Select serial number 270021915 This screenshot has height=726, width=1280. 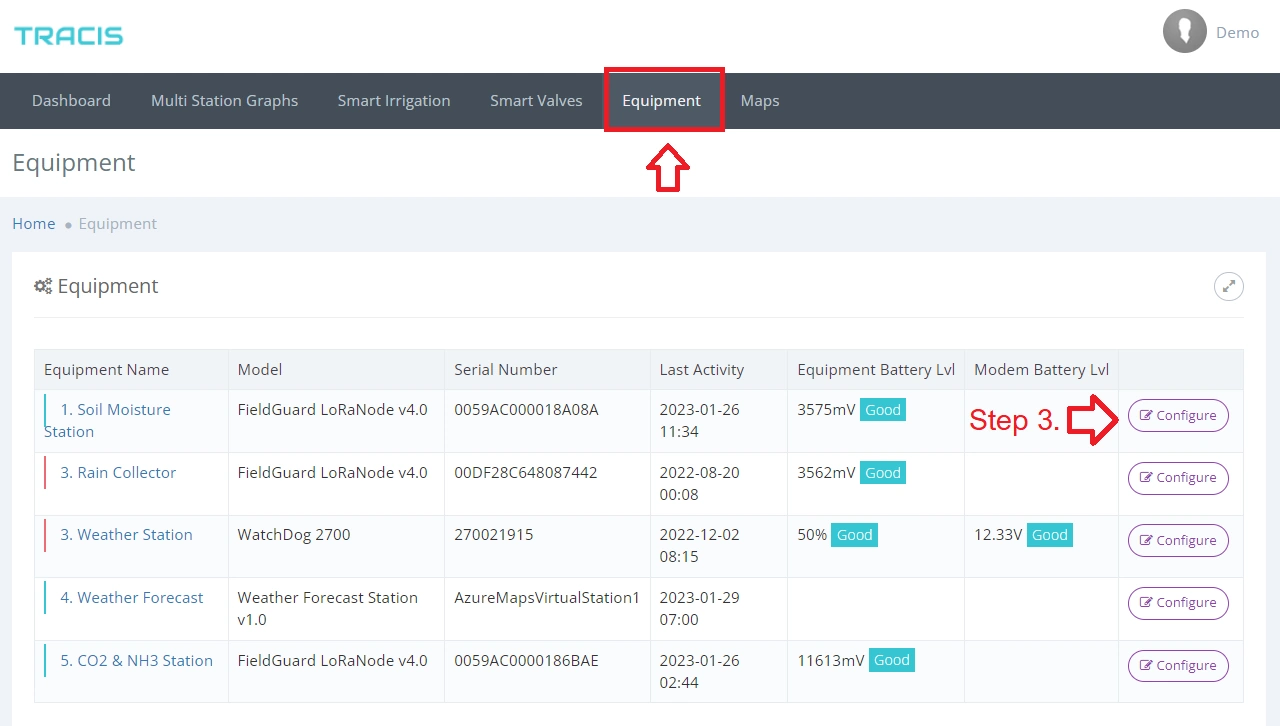tap(494, 535)
